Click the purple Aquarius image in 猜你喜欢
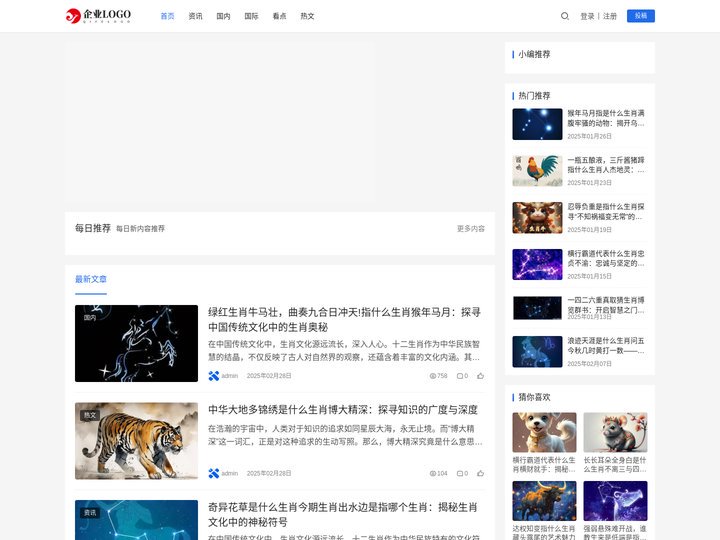Screen dimensions: 720x540 coord(615,501)
